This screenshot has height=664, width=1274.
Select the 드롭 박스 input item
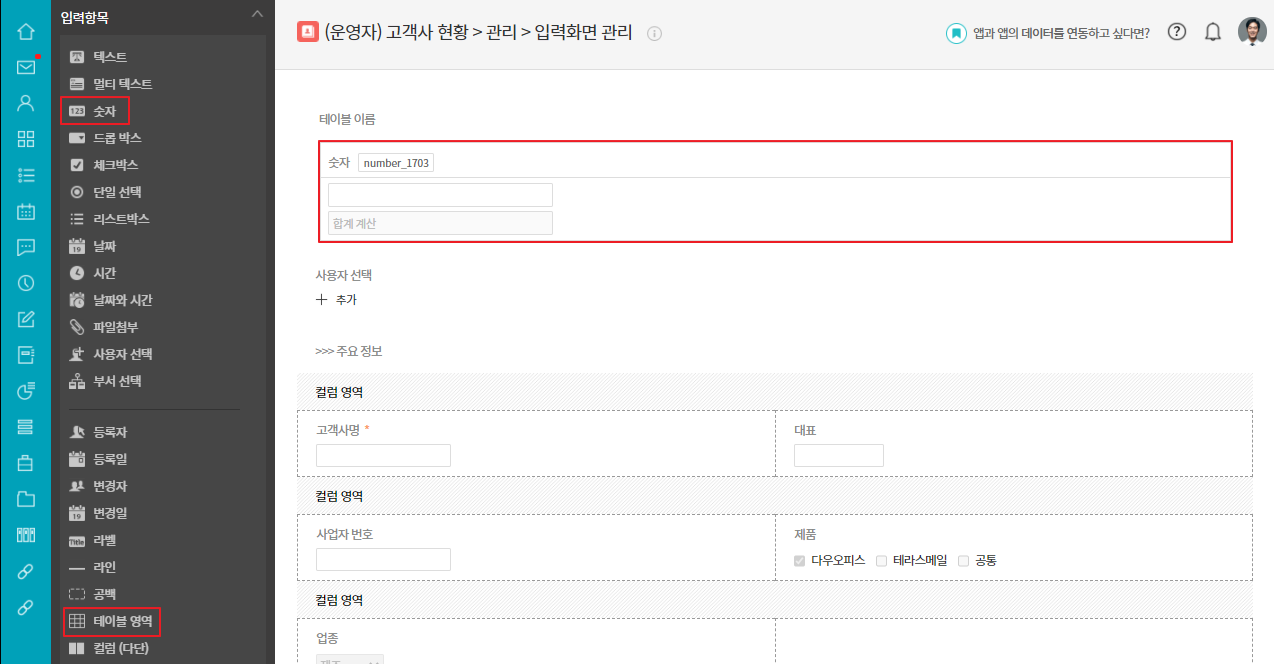point(116,138)
